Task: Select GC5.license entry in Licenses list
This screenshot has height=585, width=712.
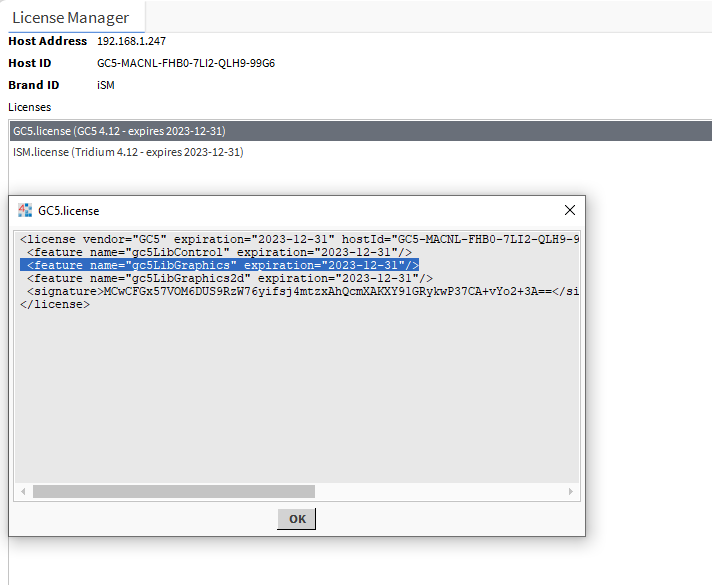Action: point(119,131)
